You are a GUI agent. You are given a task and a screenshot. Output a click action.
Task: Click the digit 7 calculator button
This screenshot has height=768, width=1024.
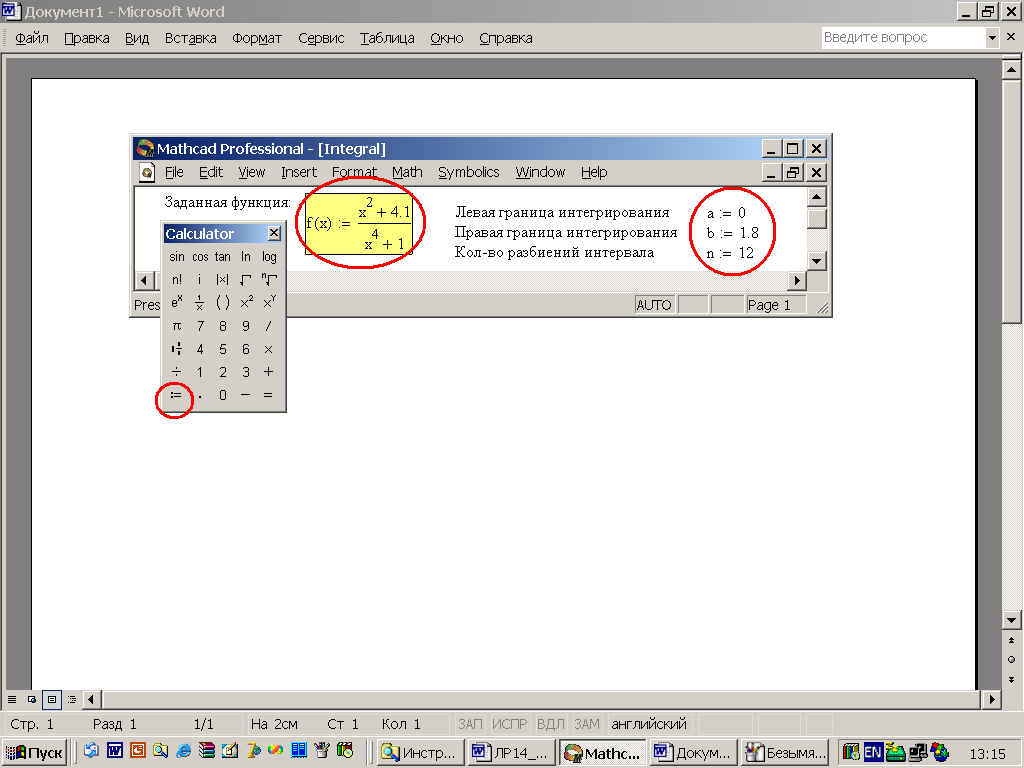[200, 326]
